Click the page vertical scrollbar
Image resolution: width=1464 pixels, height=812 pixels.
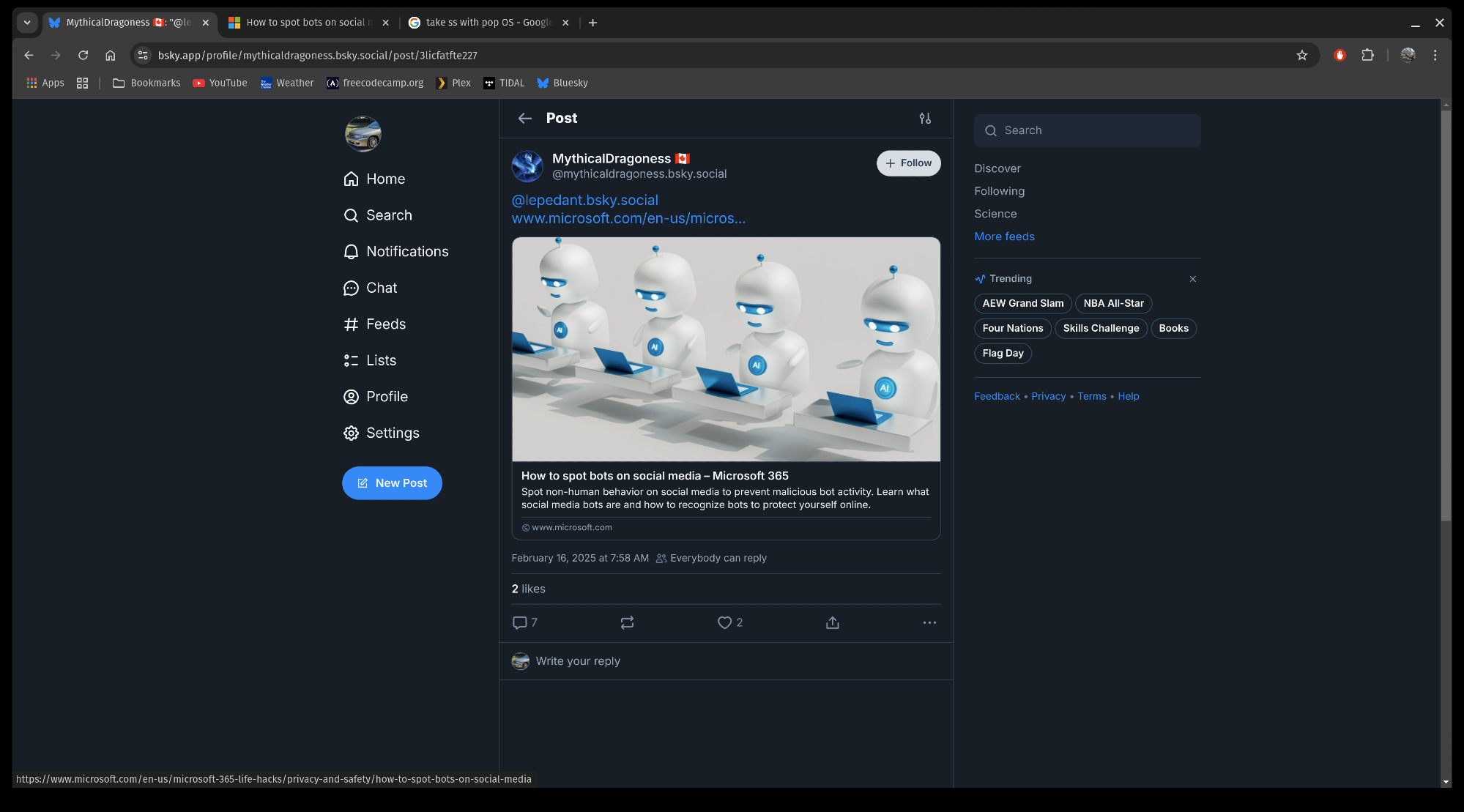(x=1445, y=315)
